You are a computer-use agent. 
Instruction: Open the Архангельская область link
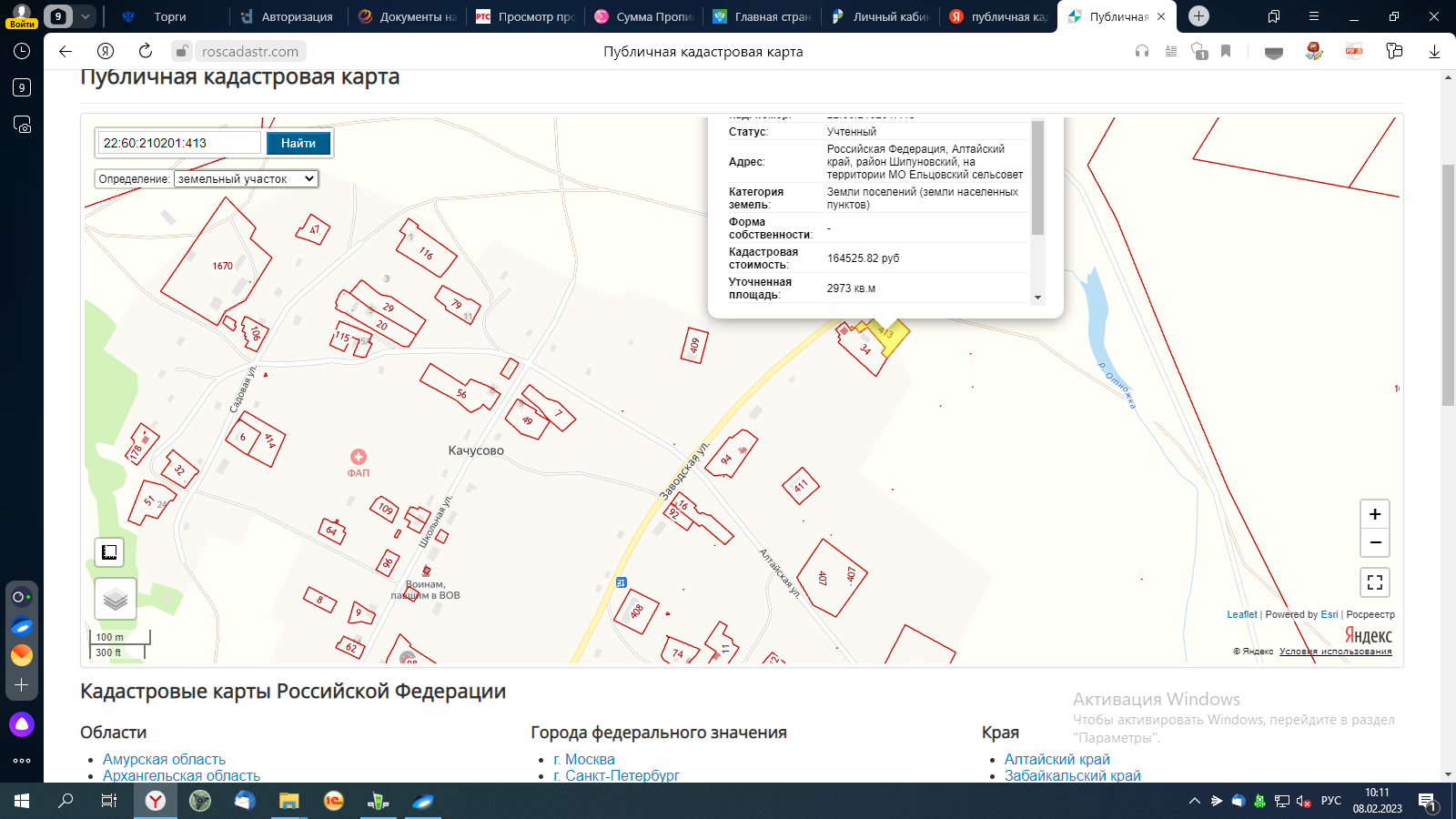[x=181, y=775]
